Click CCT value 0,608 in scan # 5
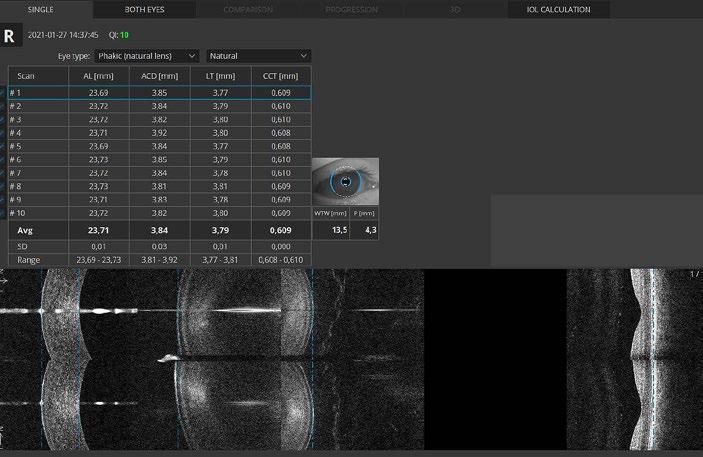The height and width of the screenshot is (457, 703). [x=281, y=146]
